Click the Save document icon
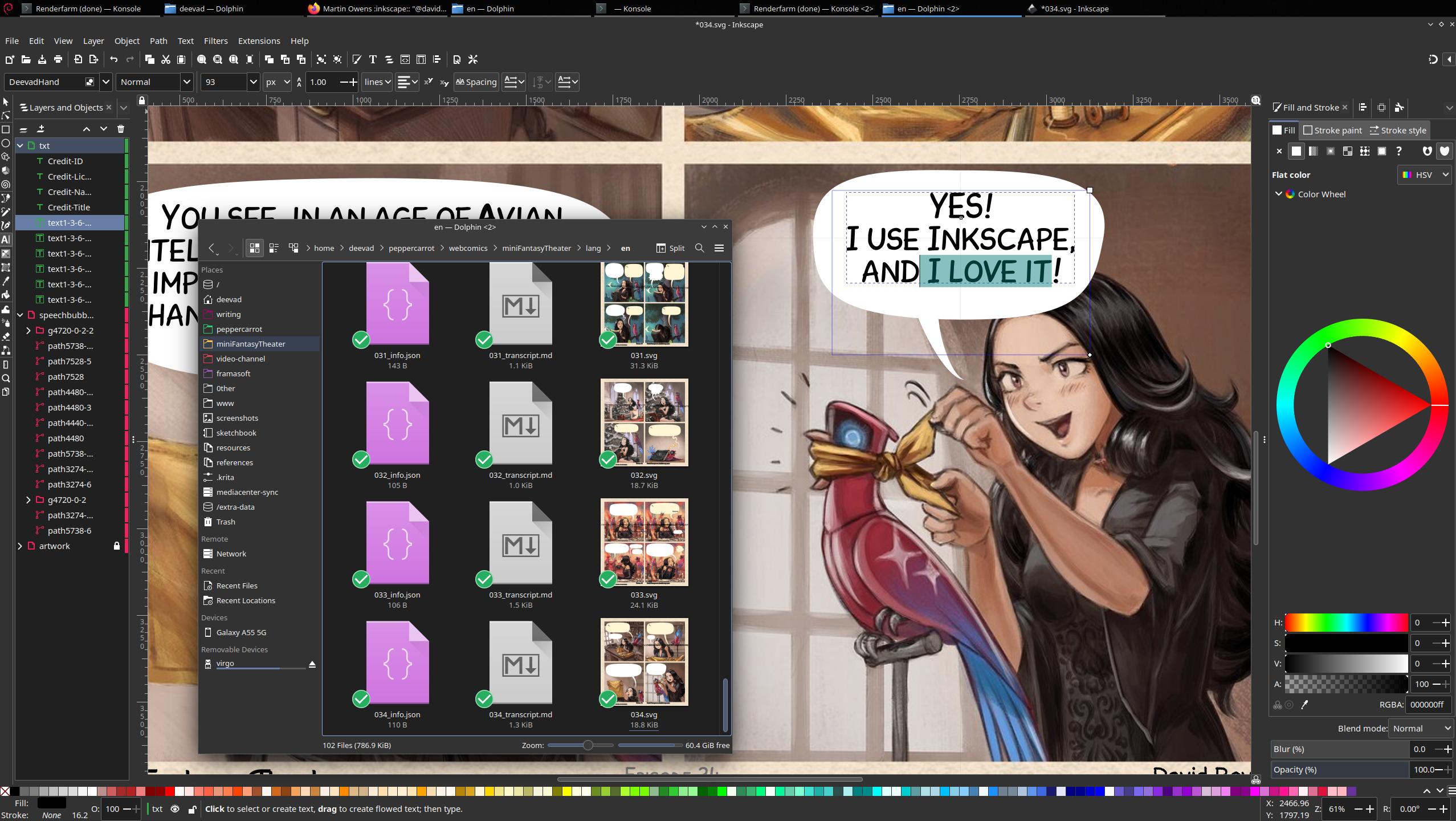This screenshot has width=1456, height=821. click(x=42, y=59)
